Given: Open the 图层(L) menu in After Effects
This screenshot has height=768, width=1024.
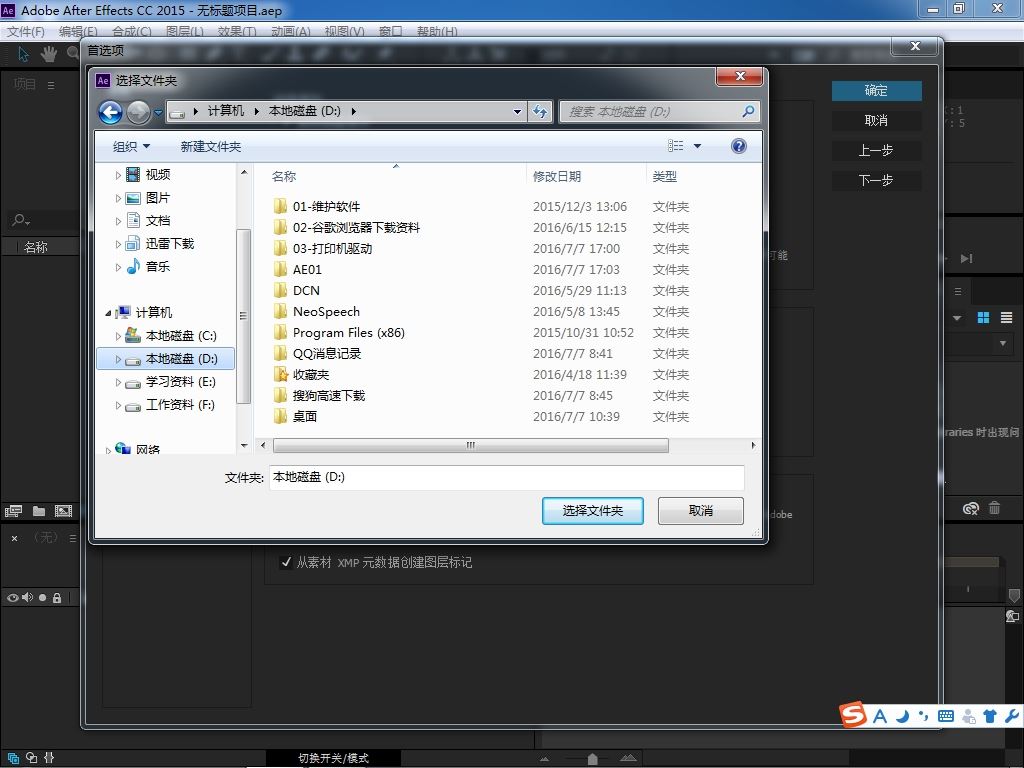Looking at the screenshot, I should (x=185, y=31).
